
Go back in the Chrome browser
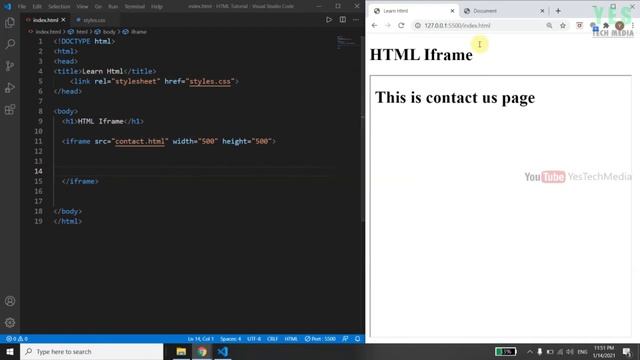point(374,25)
